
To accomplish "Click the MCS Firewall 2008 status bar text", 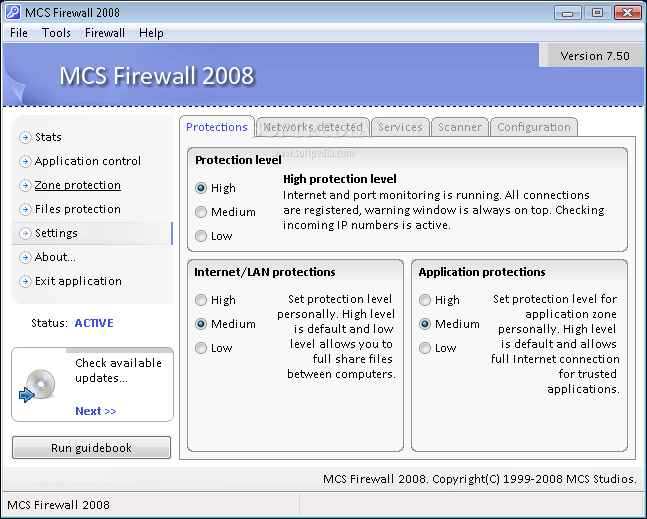I will [58, 505].
